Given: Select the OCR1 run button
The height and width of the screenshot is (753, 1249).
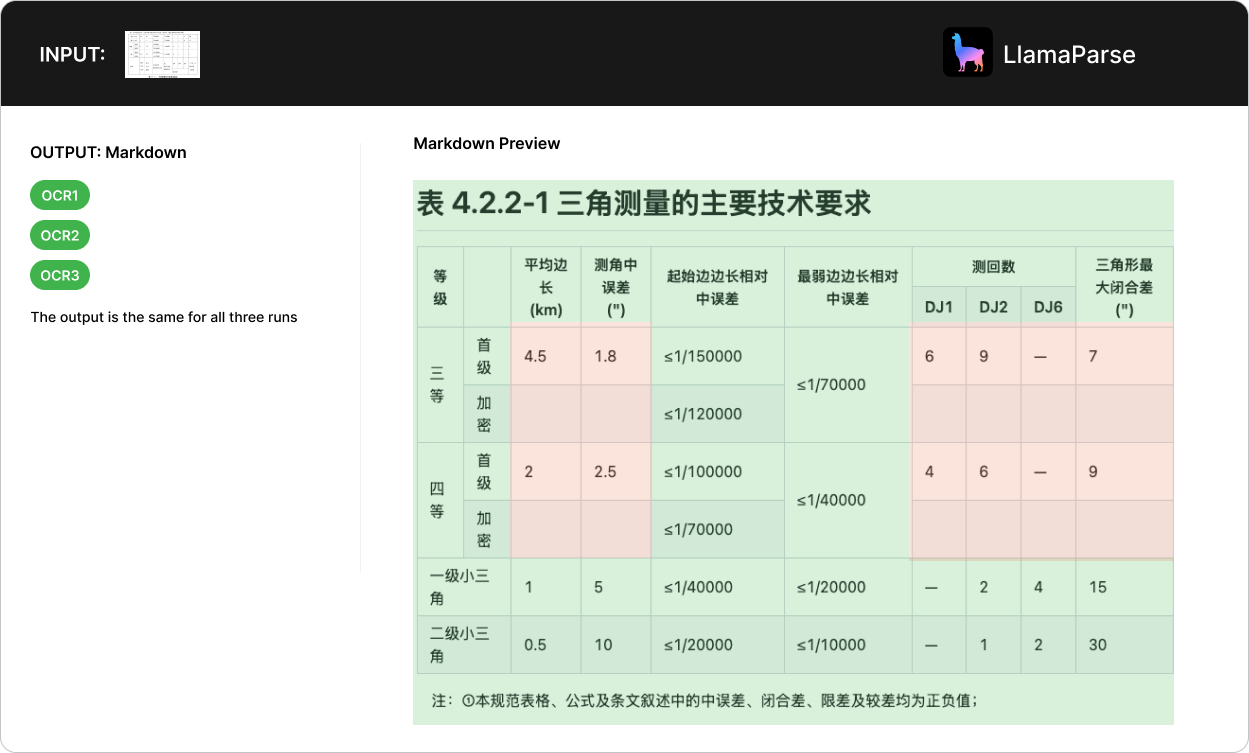Looking at the screenshot, I should point(60,195).
